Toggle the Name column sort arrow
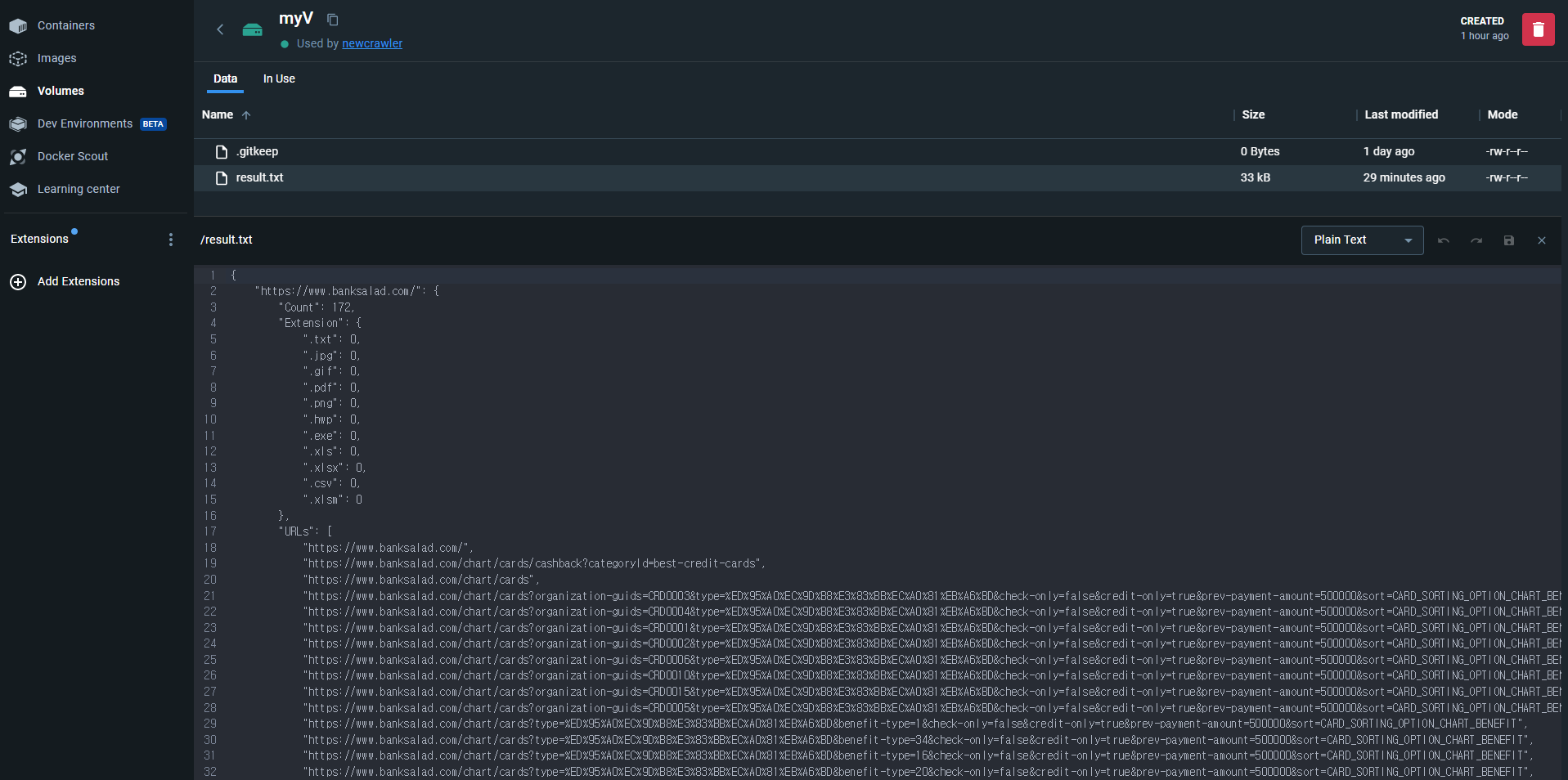1568x780 pixels. pyautogui.click(x=246, y=115)
